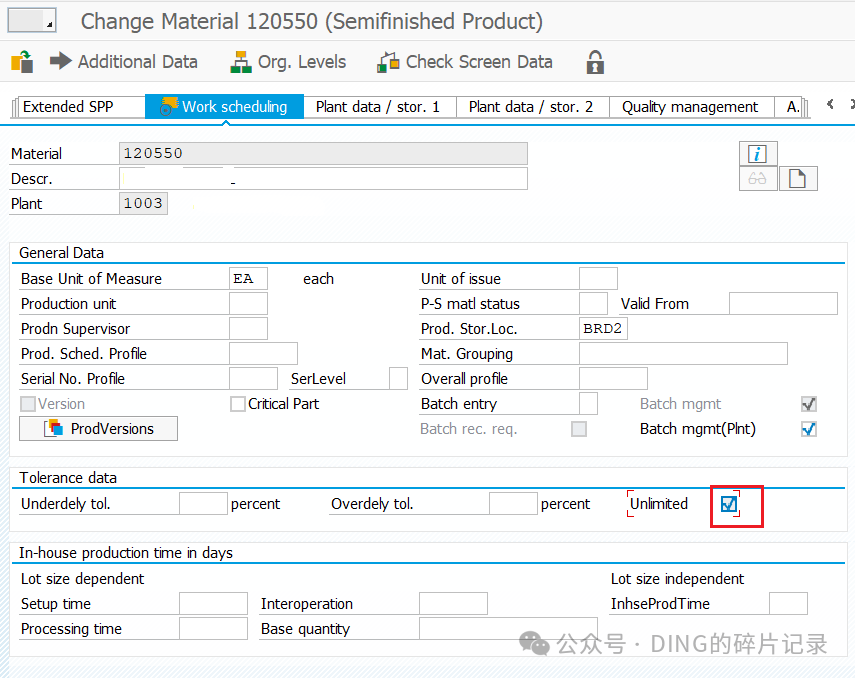The image size is (855, 678).
Task: Click the Overall profile field
Action: pos(613,379)
